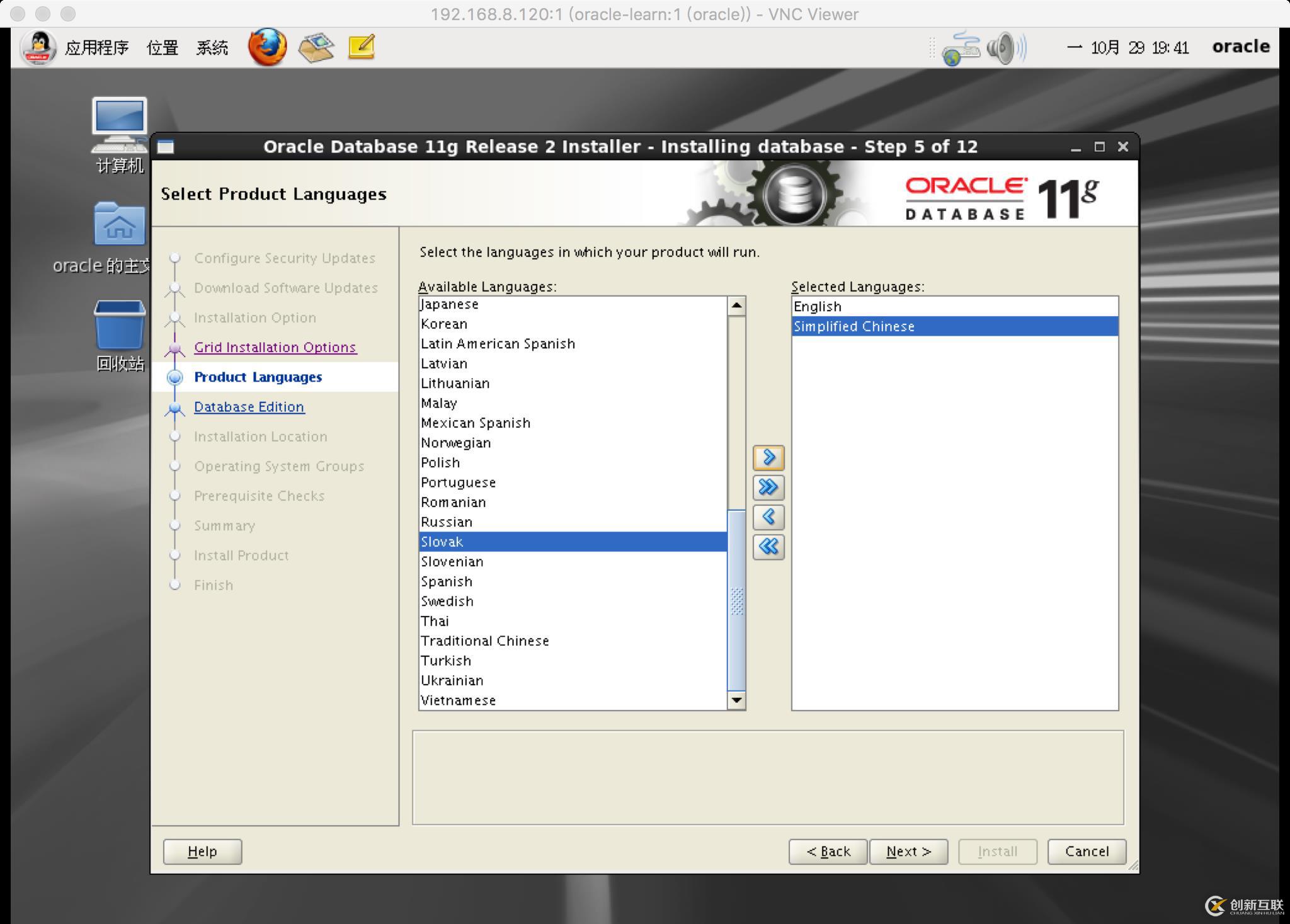Select the highlighted Slovak entry
The width and height of the screenshot is (1290, 924).
tap(573, 542)
